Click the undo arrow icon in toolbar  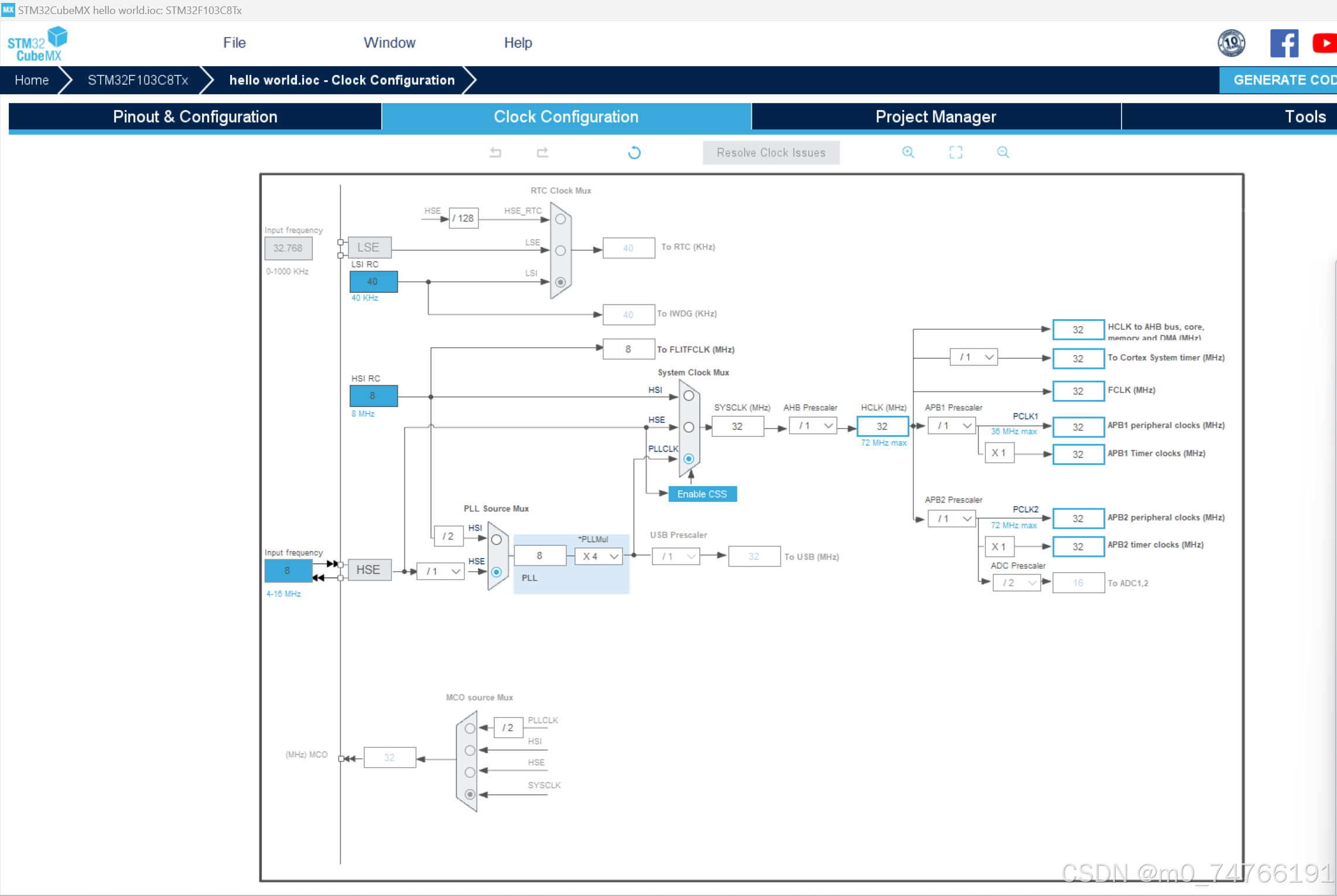[495, 153]
